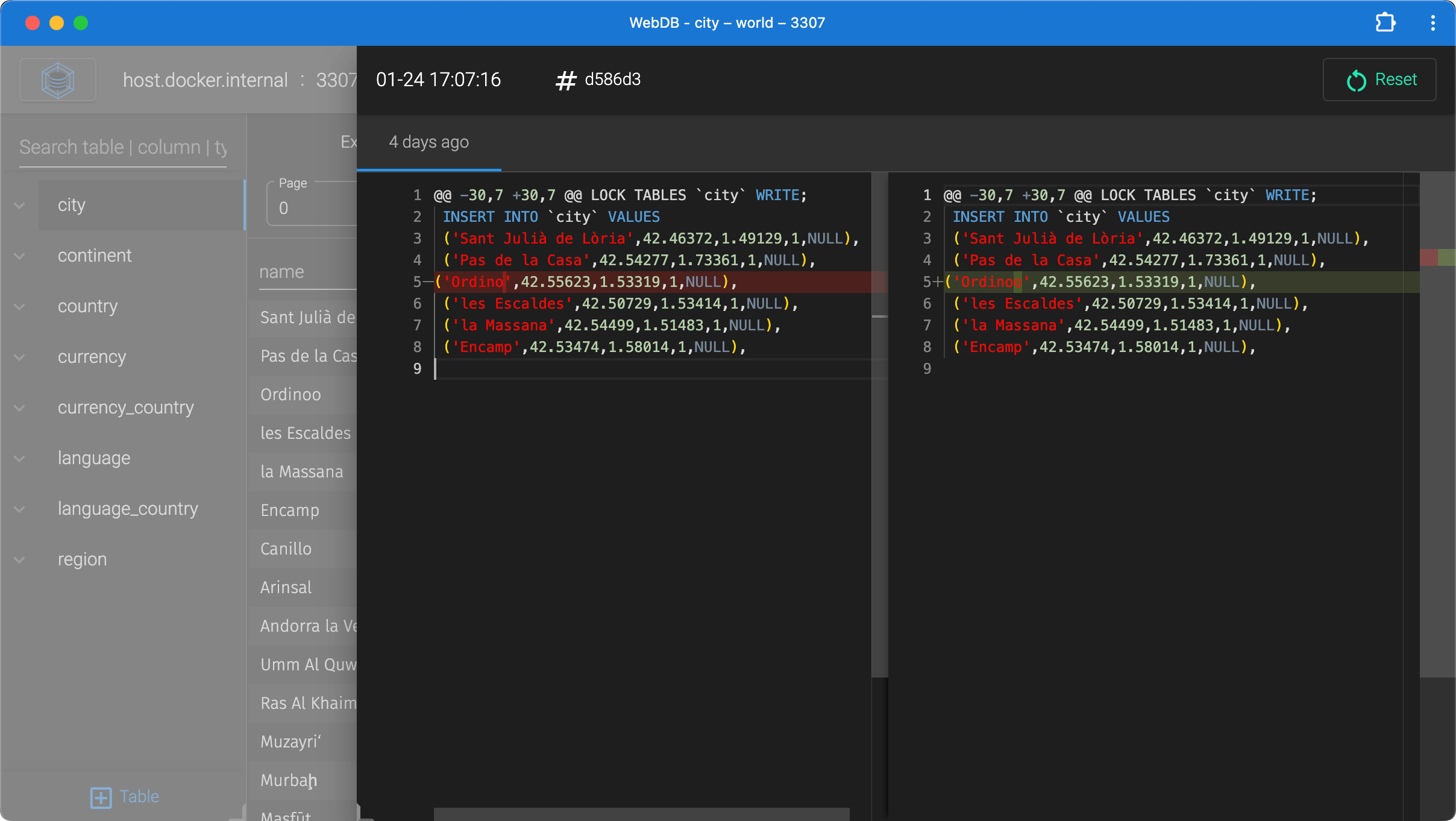Select the '4 days ago' tab
The height and width of the screenshot is (821, 1456).
tap(428, 142)
